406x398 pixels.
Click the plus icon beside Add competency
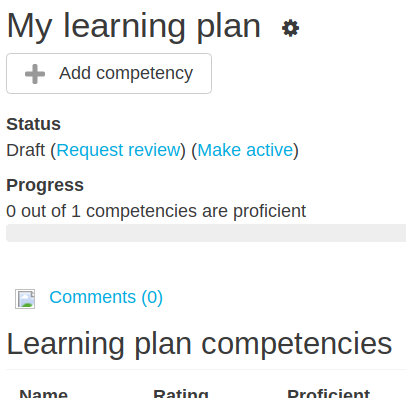(x=35, y=74)
